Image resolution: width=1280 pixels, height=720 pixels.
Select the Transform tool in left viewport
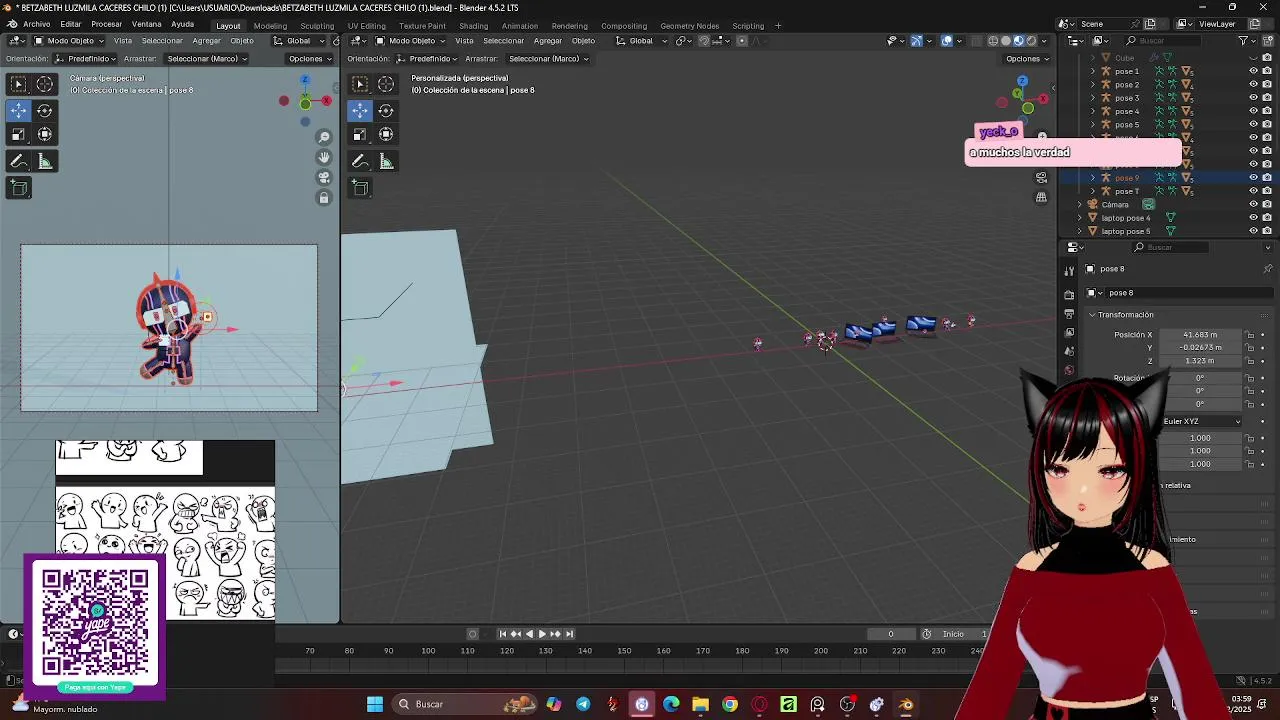[45, 134]
